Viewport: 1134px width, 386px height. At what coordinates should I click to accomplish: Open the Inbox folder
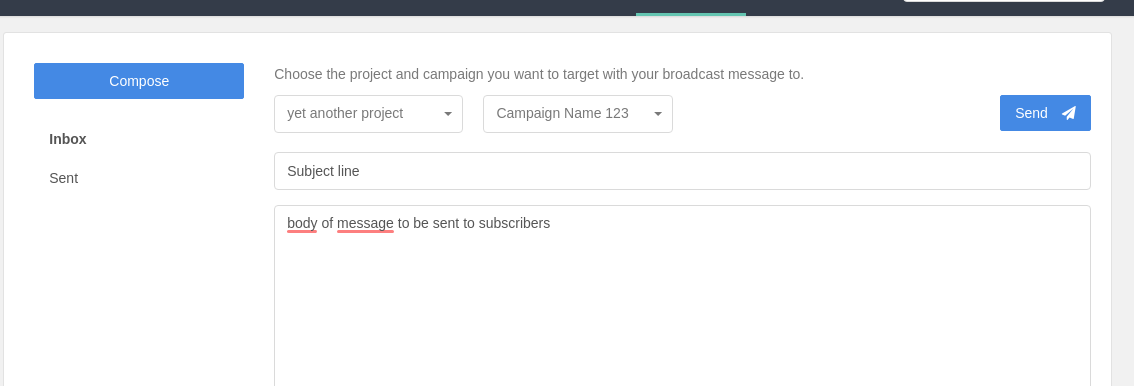(68, 140)
